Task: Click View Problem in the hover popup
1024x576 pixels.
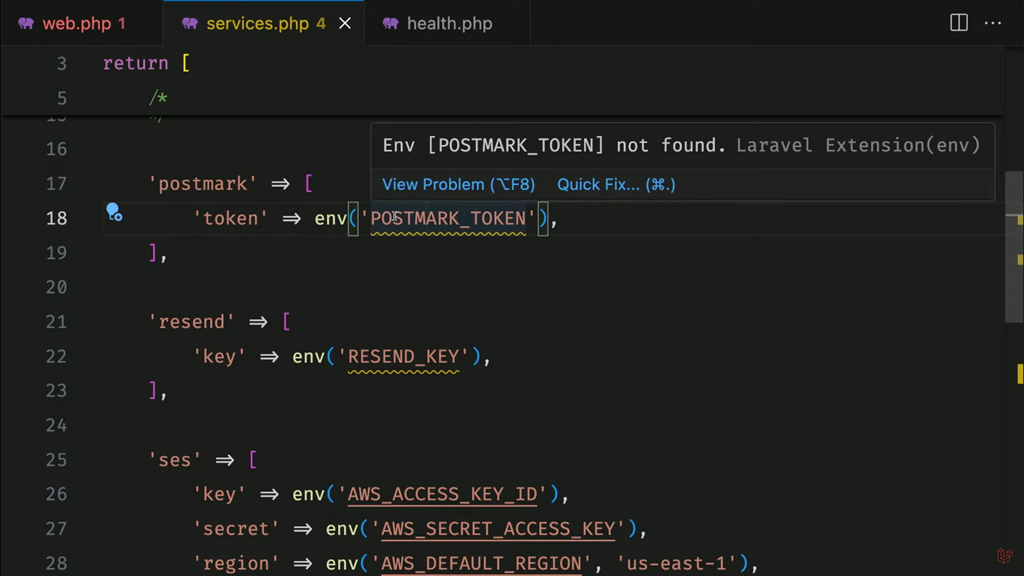Action: [458, 184]
